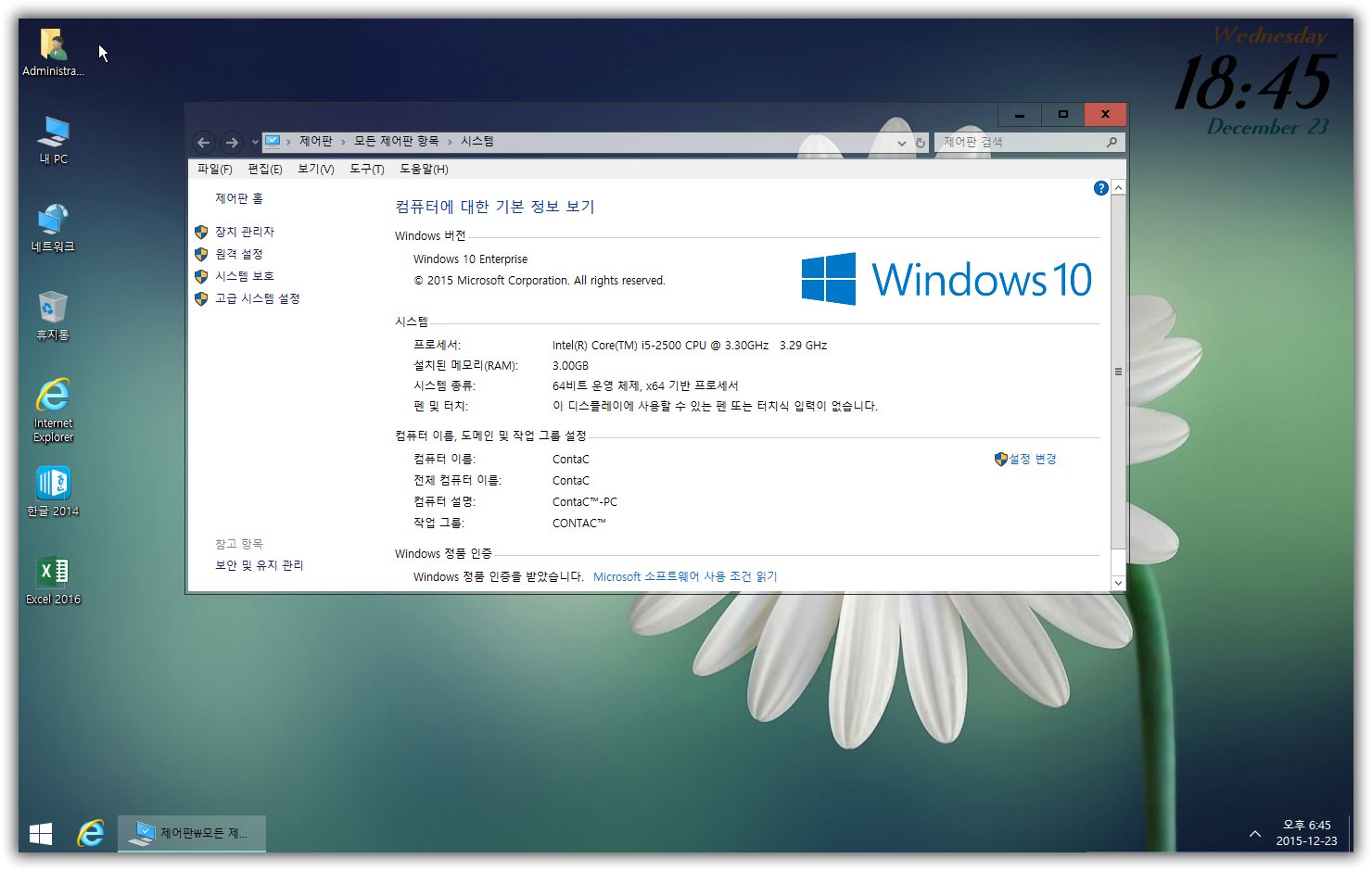The width and height of the screenshot is (1372, 871).
Task: Open the 네트워크 desktop icon
Action: pyautogui.click(x=53, y=228)
